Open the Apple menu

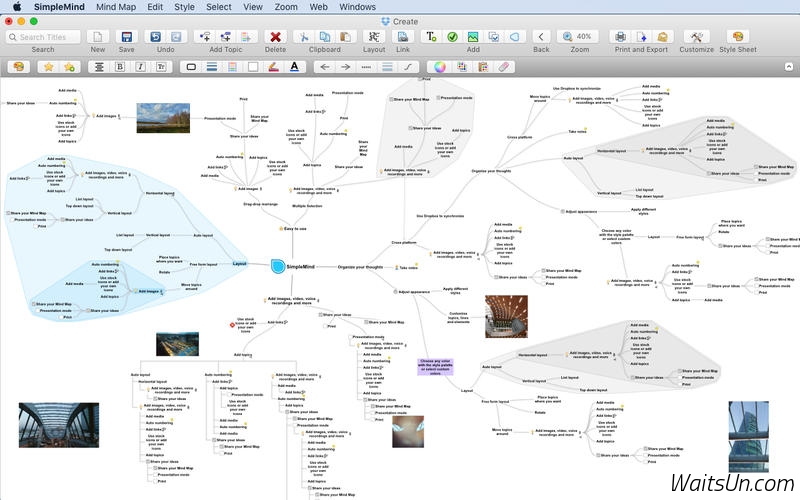(17, 7)
